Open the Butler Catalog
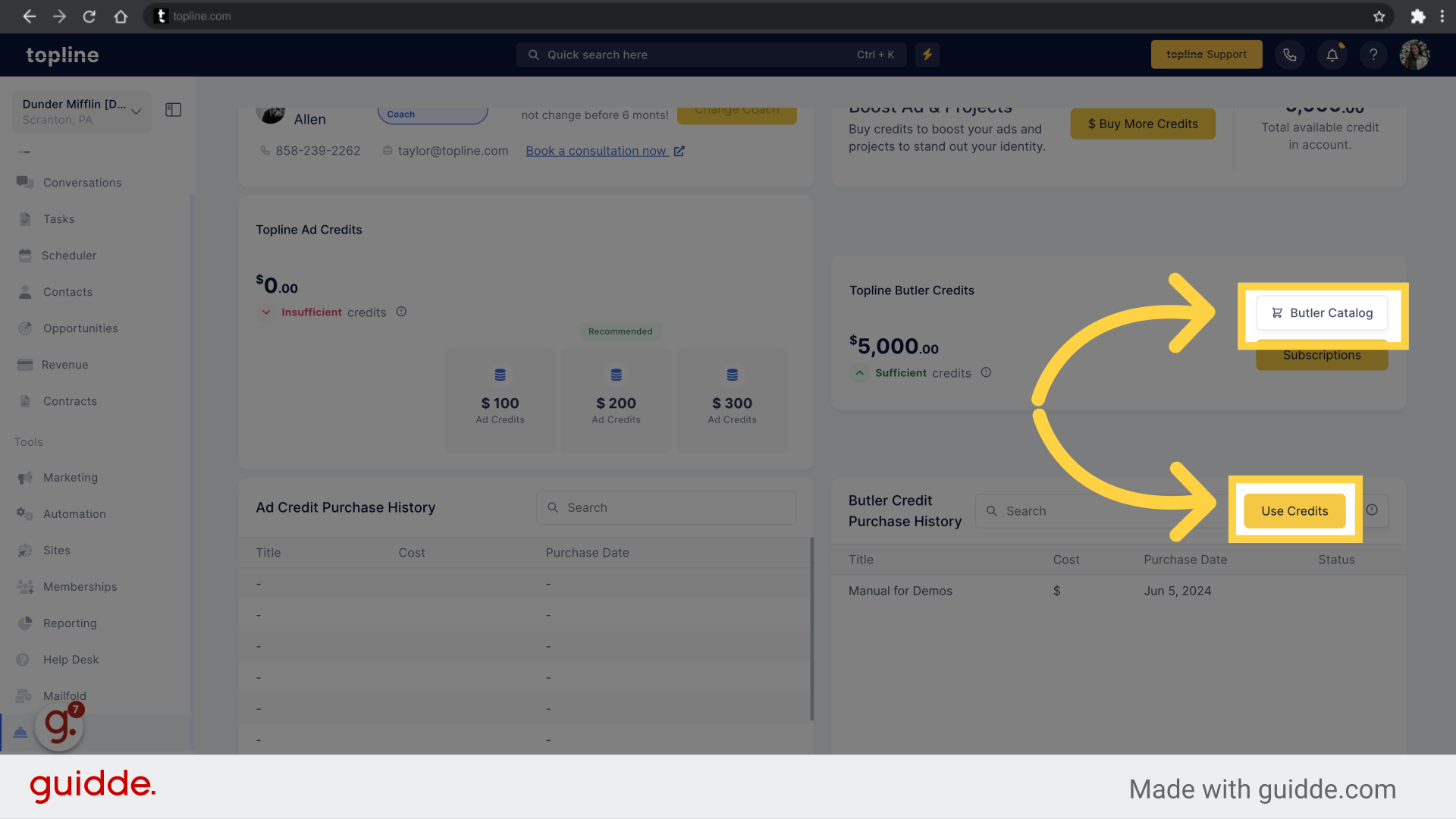Viewport: 1456px width, 819px height. [x=1322, y=312]
